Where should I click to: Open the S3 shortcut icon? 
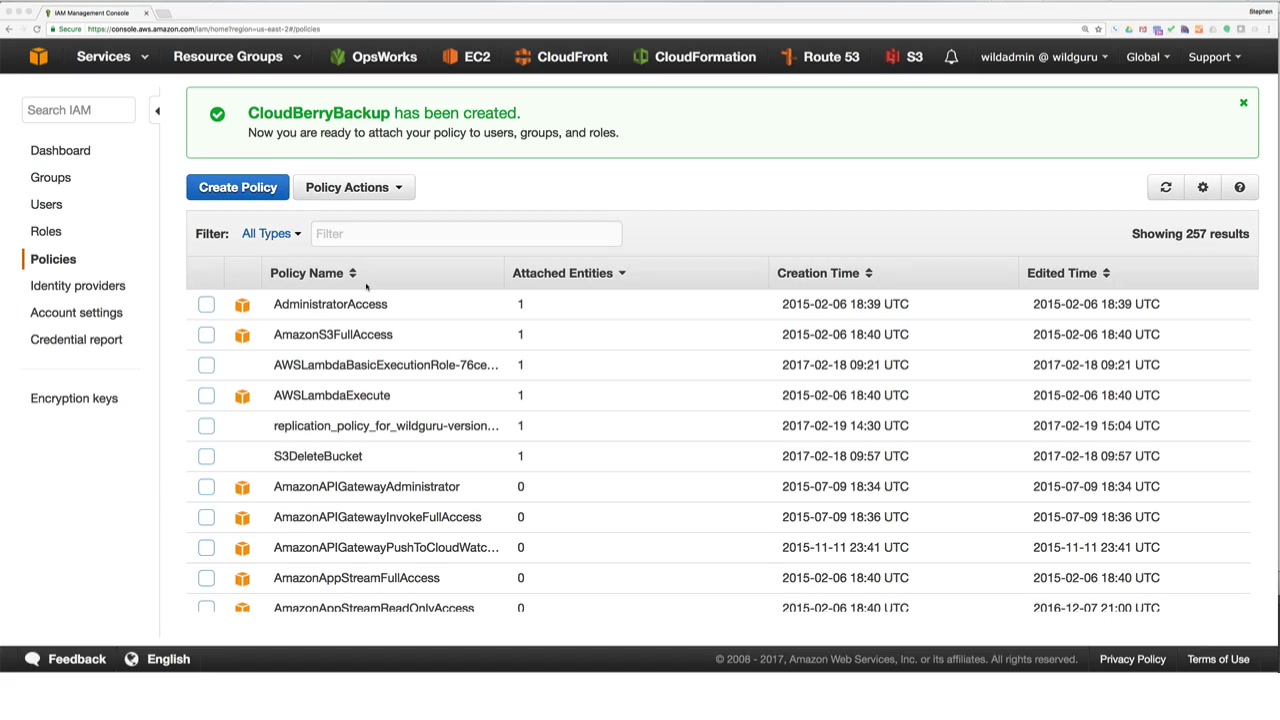(x=892, y=57)
